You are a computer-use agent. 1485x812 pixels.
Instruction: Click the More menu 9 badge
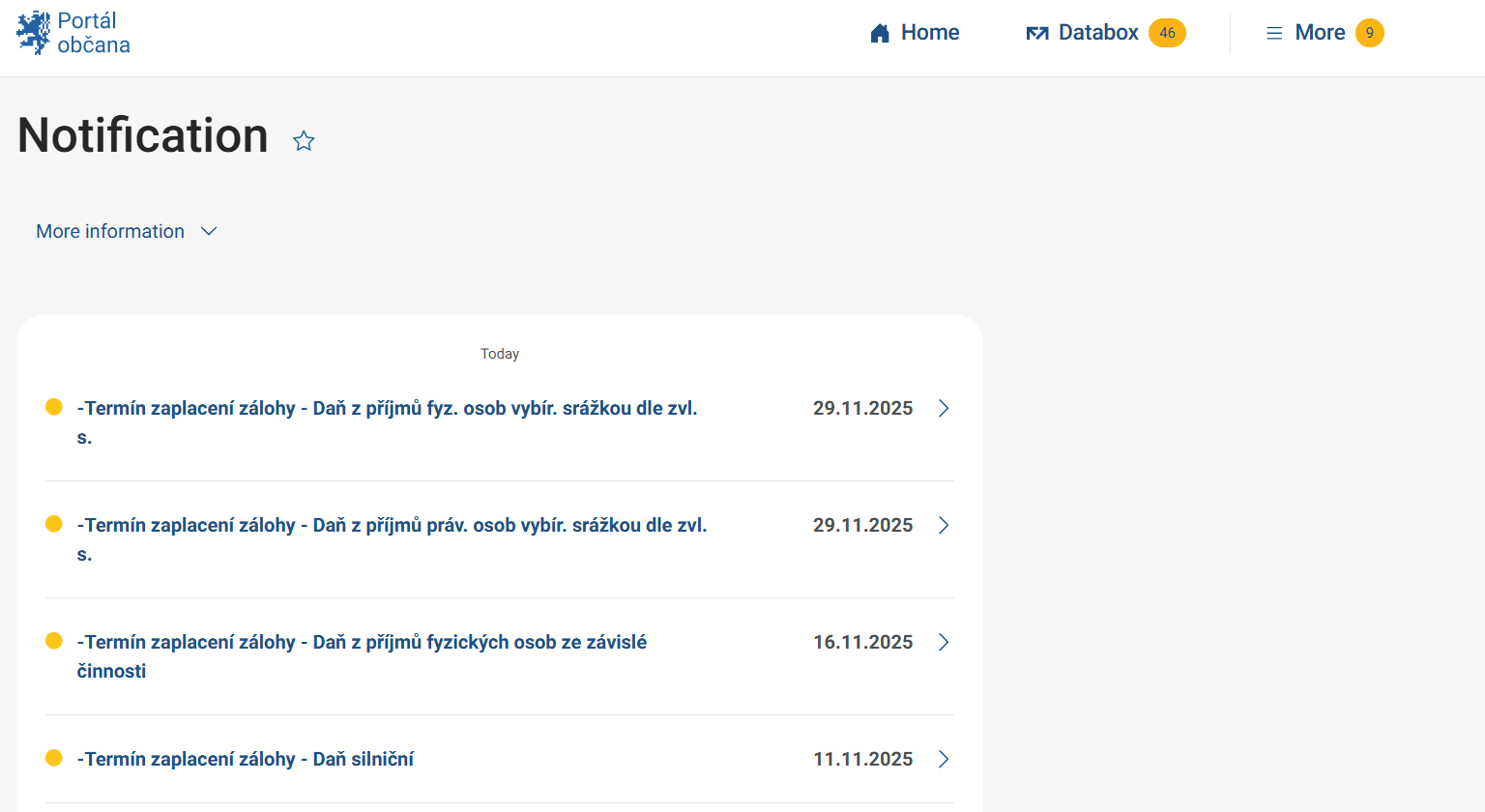[1369, 33]
